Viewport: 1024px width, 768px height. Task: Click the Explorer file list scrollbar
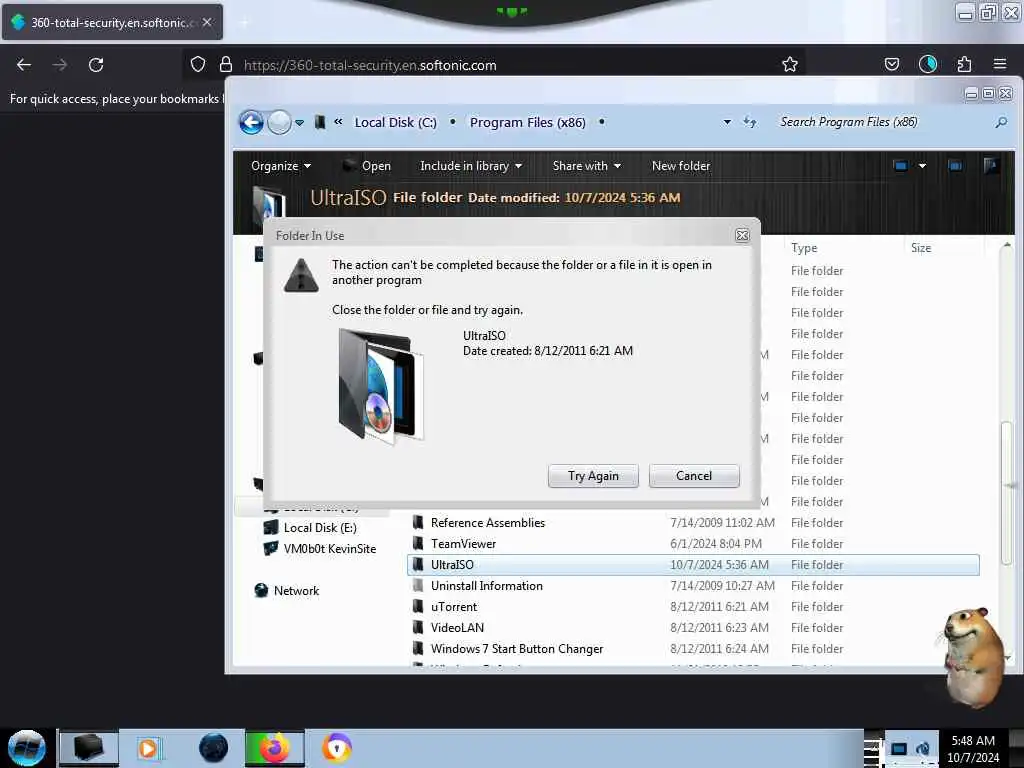point(1006,493)
